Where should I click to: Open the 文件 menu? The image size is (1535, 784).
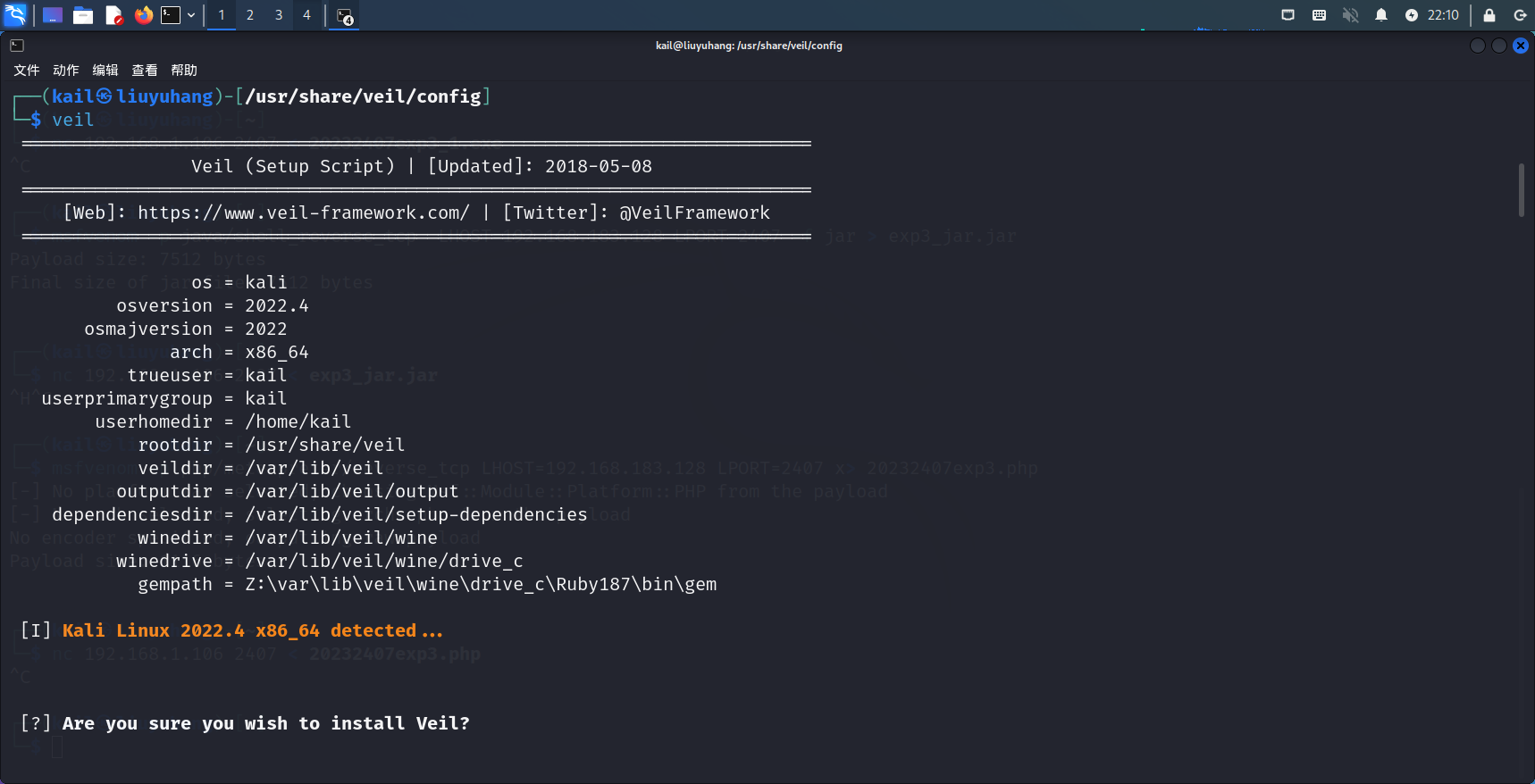tap(27, 71)
